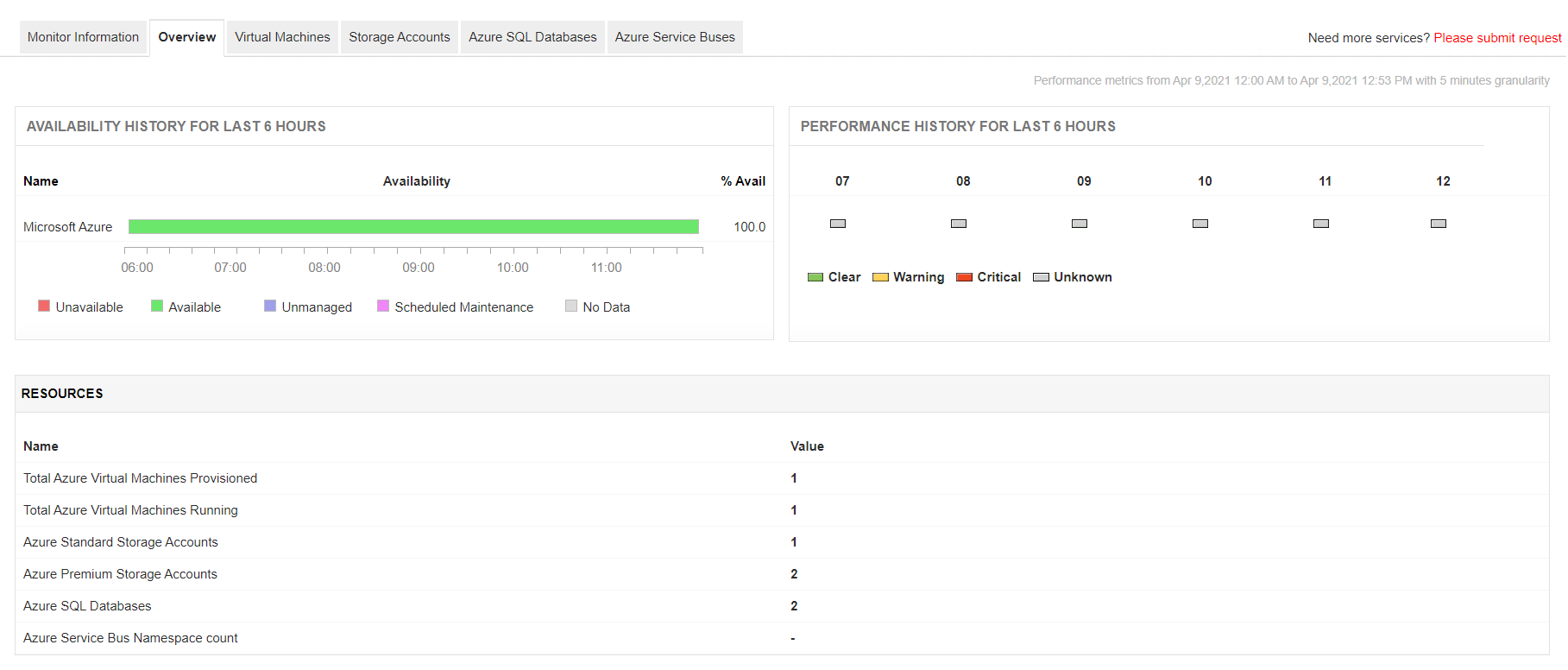Click the green Microsoft Azure availability bar
The height and width of the screenshot is (670, 1568).
coord(413,226)
